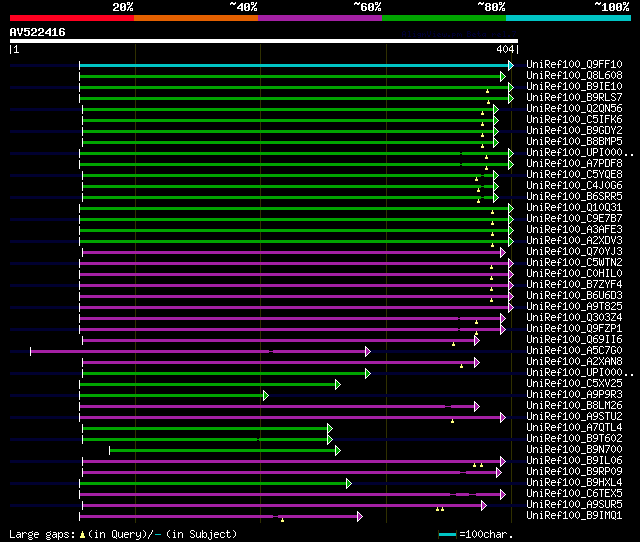This screenshot has width=640, height=542.
Task: Click the UniRef100_B8BMP5 label
Action: (574, 142)
